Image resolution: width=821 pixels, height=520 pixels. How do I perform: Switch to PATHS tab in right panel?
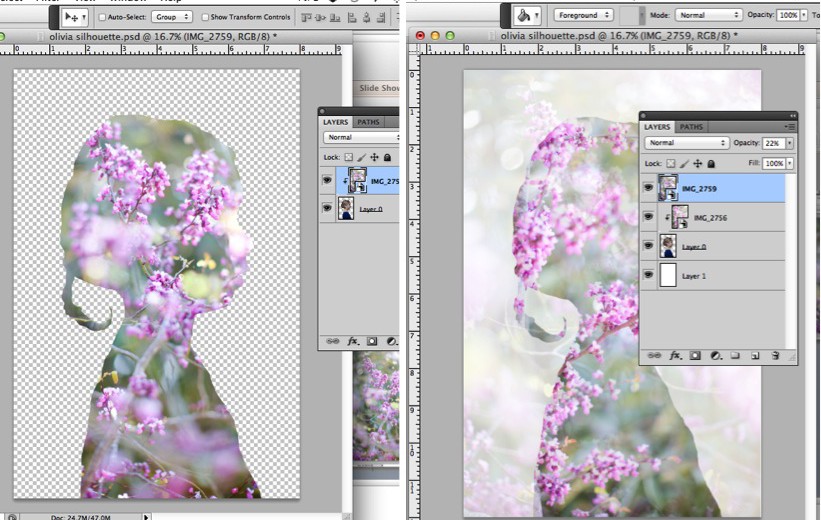(691, 127)
